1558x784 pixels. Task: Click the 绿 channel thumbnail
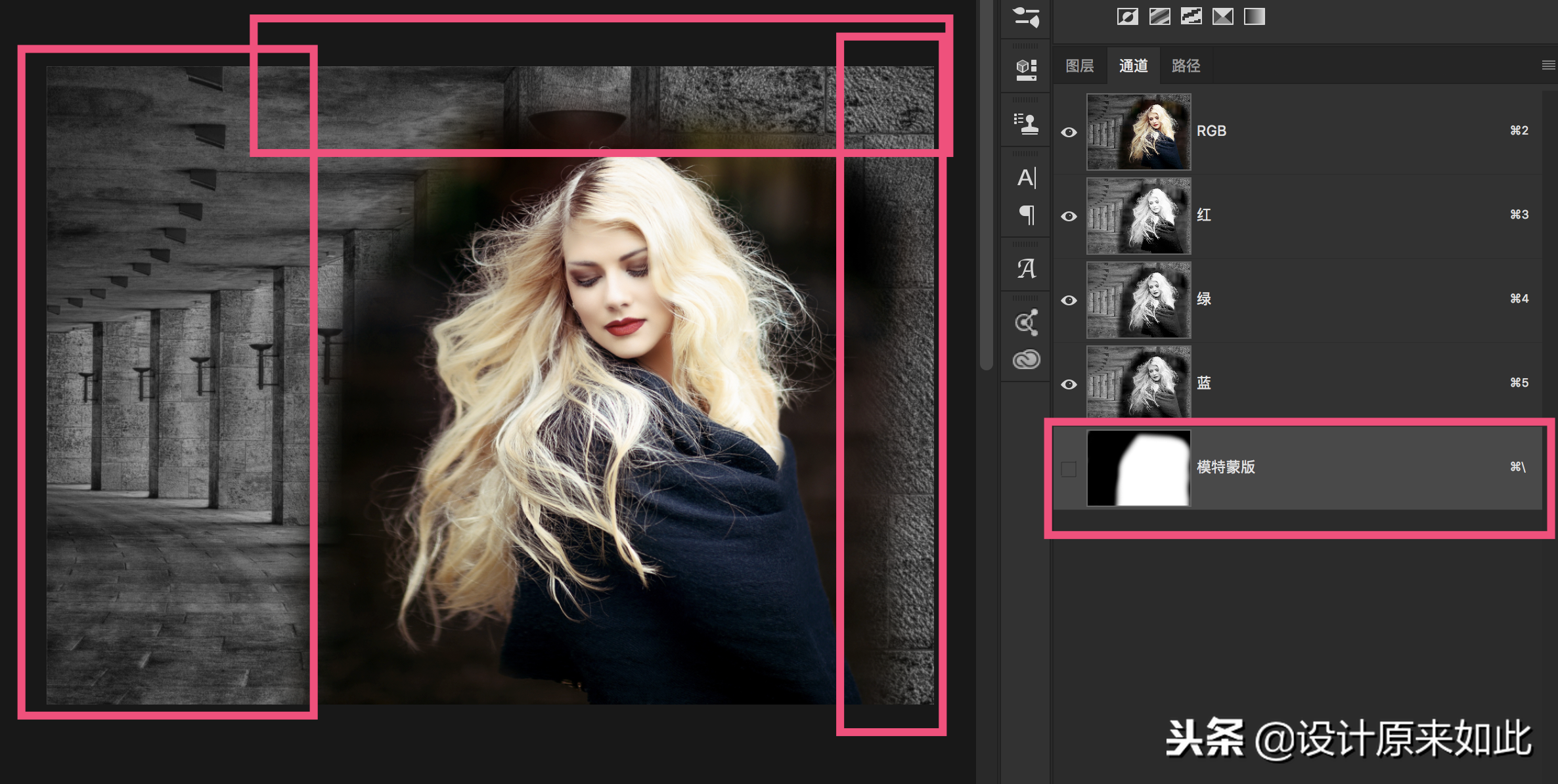tap(1139, 300)
